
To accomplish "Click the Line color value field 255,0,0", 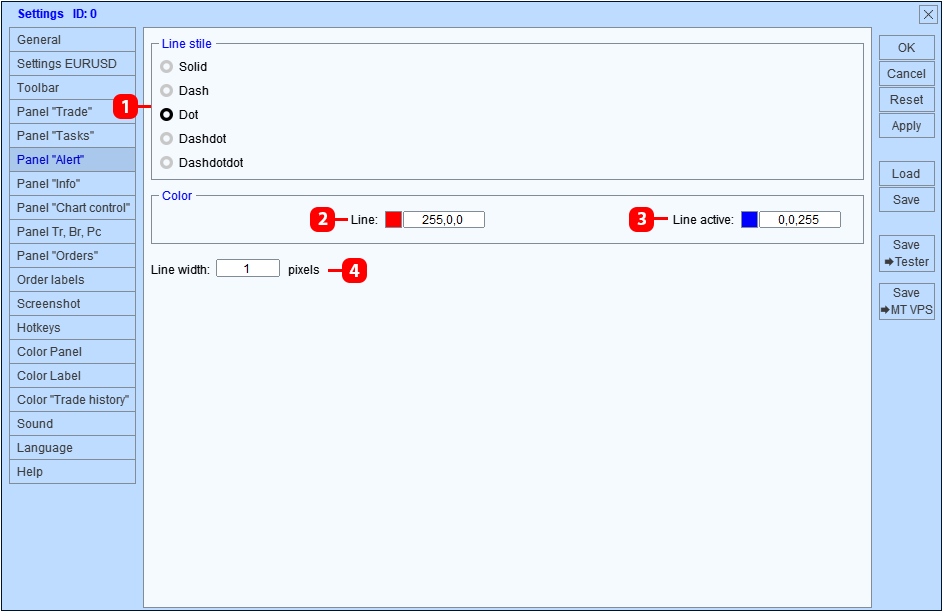I will tap(444, 219).
